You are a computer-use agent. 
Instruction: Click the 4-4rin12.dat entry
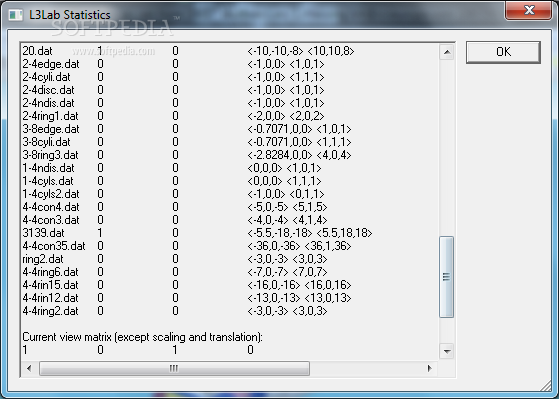pos(51,298)
